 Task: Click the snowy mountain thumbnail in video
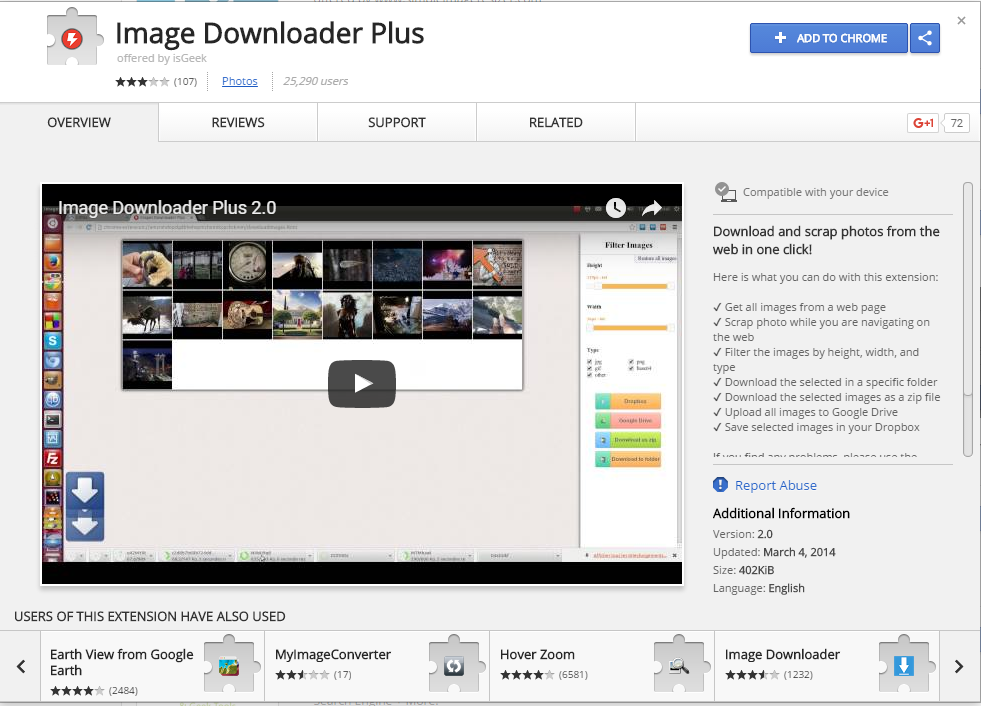point(447,315)
